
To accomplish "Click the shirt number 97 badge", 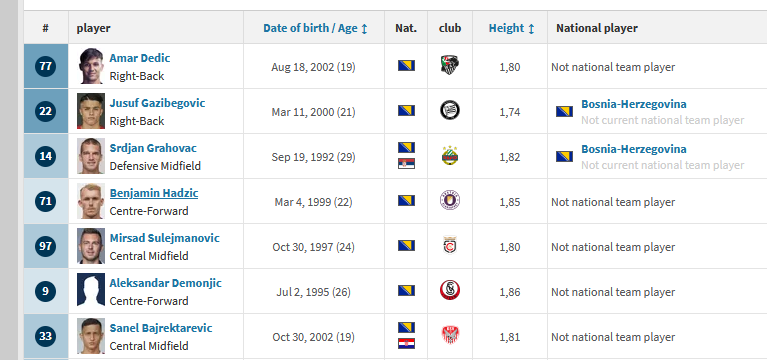I will [x=45, y=246].
